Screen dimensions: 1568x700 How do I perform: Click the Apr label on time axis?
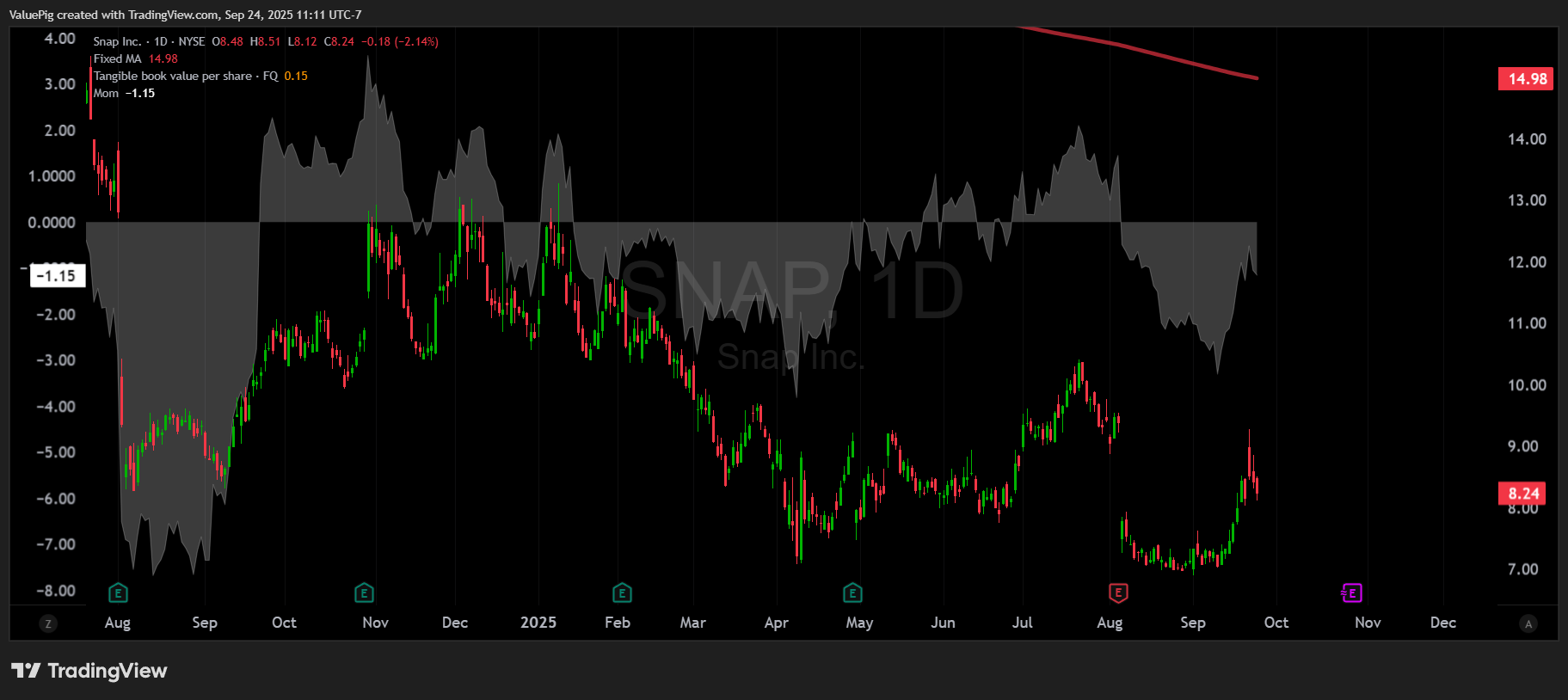pyautogui.click(x=776, y=623)
